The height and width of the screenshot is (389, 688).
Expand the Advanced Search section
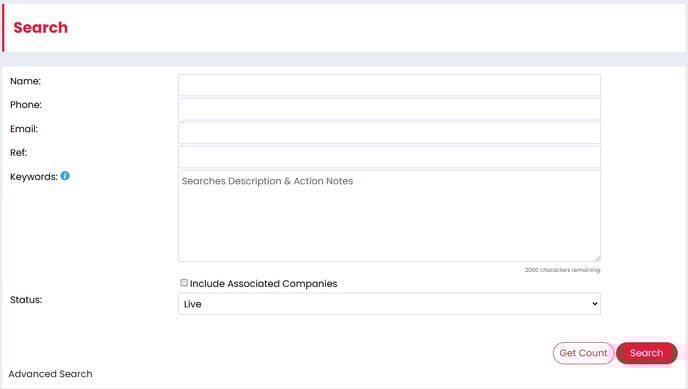(x=50, y=374)
